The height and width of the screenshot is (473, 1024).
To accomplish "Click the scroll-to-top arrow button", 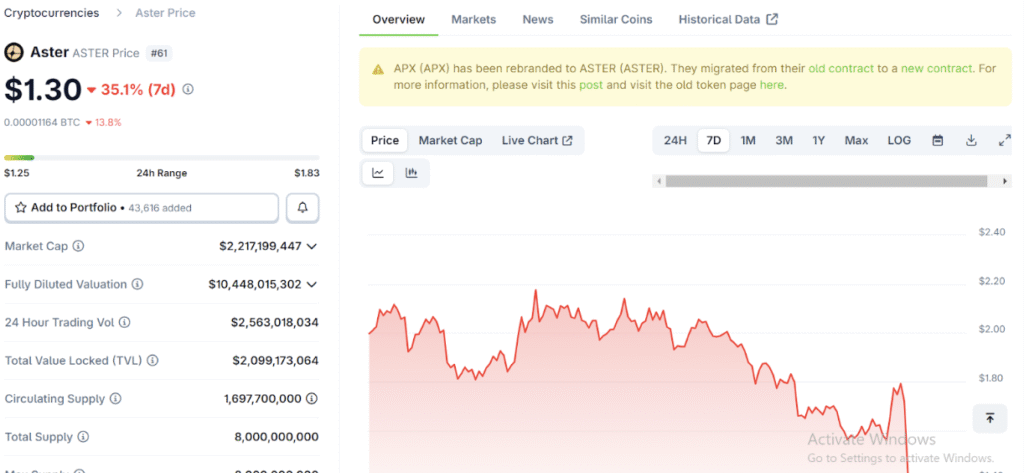I will click(989, 418).
